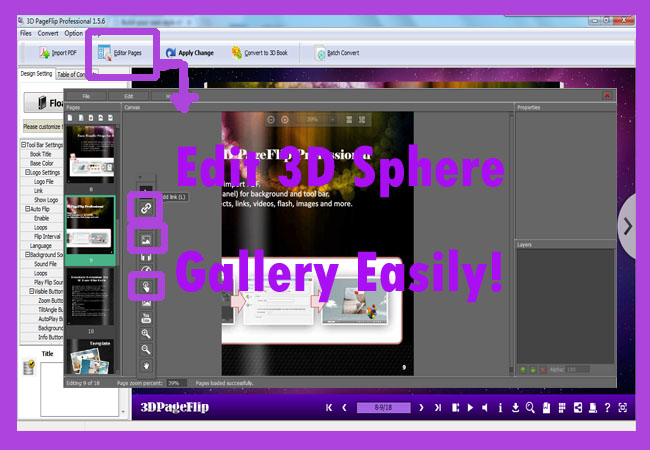Collapse the Visible Button tree node

coord(32,291)
